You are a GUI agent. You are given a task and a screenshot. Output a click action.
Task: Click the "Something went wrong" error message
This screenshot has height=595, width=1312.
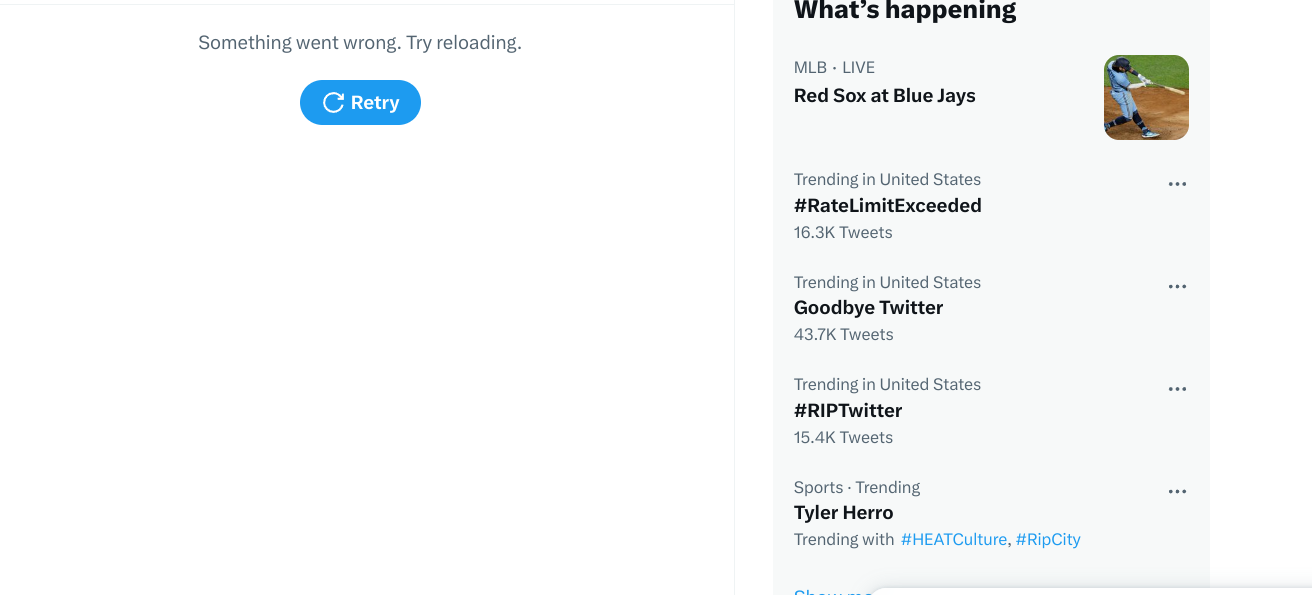360,43
